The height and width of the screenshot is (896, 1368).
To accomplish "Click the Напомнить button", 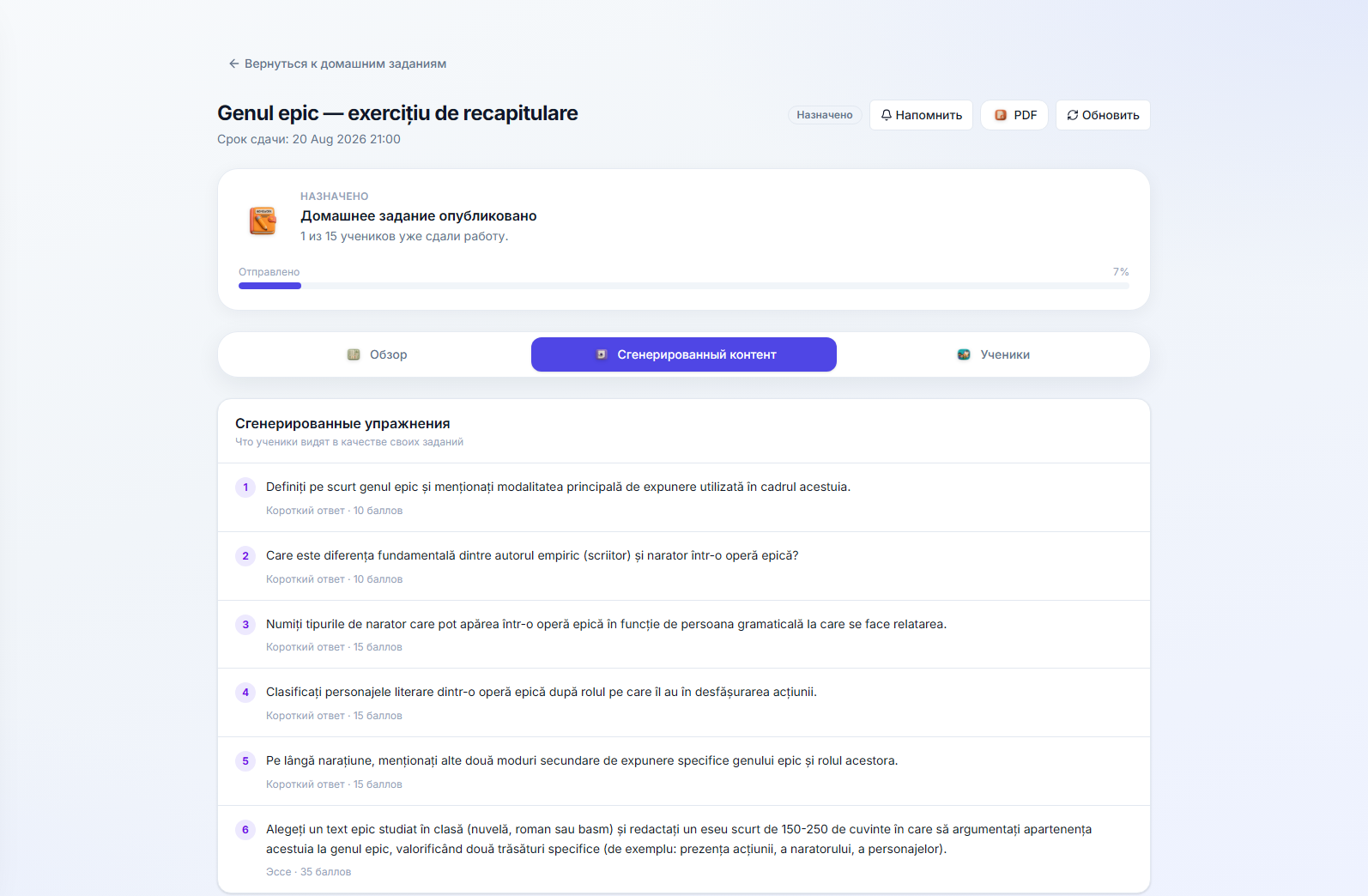I will (x=921, y=115).
